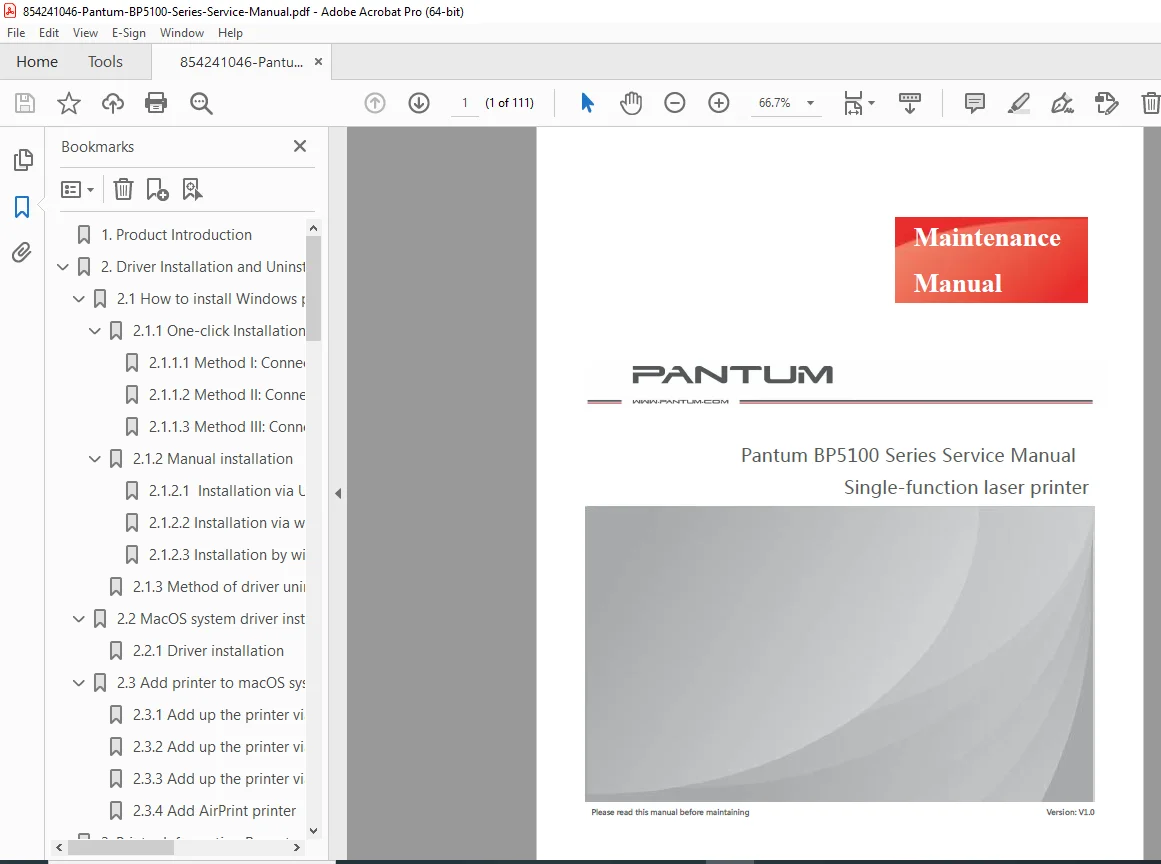Collapse 2.2 MacOS system driver bookmark
Image resolution: width=1161 pixels, height=864 pixels.
point(78,619)
